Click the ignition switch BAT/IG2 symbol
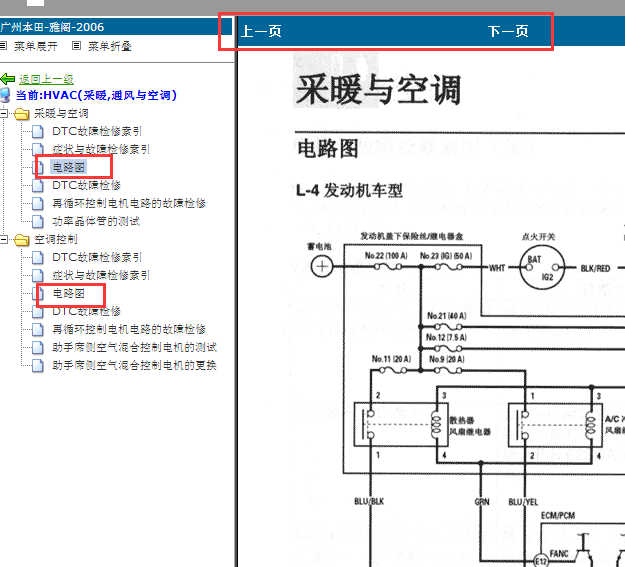The height and width of the screenshot is (567, 625). 542,267
